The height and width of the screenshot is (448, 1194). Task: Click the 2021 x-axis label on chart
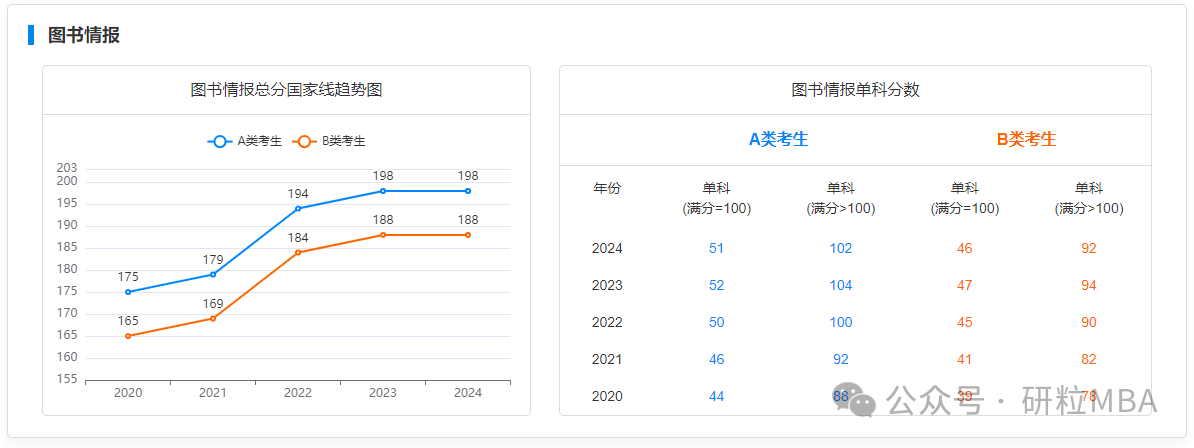pyautogui.click(x=213, y=393)
